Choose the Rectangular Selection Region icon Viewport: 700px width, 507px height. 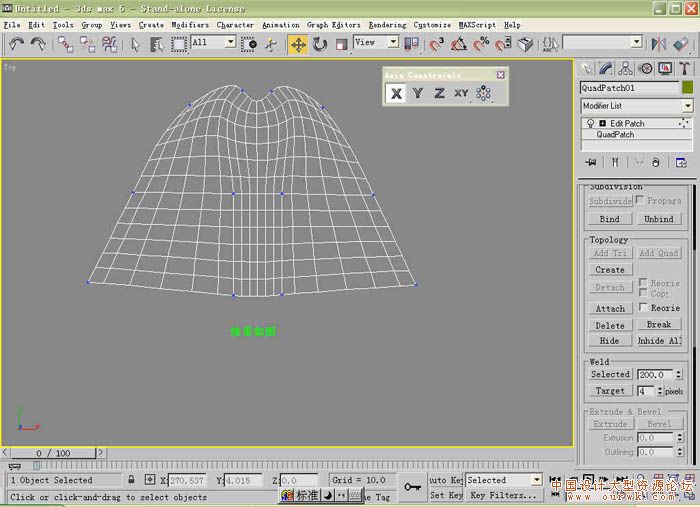(179, 44)
